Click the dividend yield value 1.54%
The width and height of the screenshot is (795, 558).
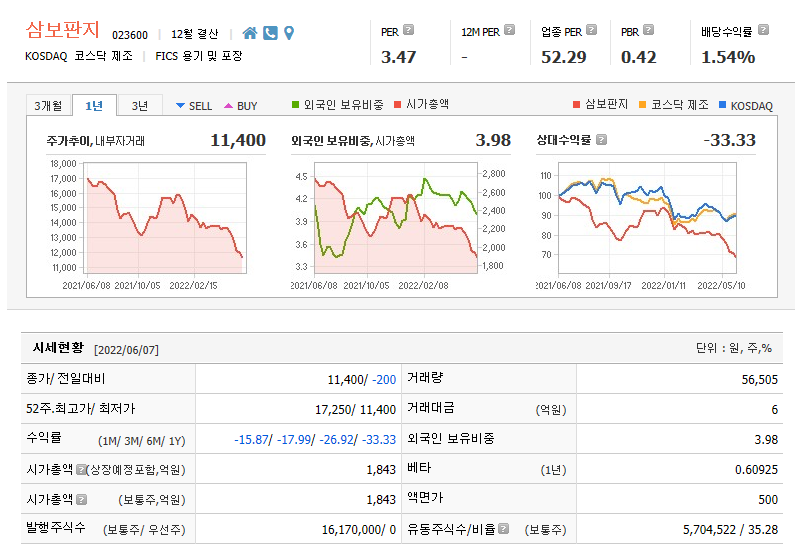pos(728,57)
